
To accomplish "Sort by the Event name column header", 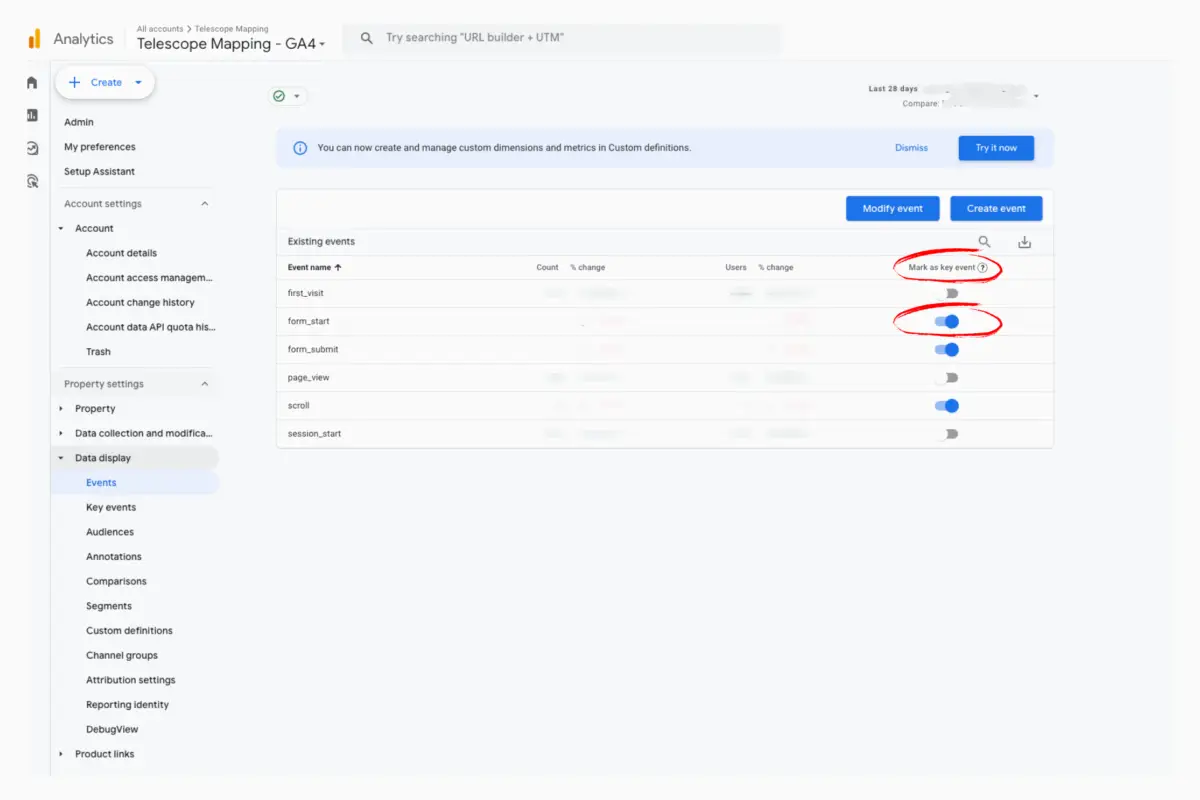I will click(315, 268).
